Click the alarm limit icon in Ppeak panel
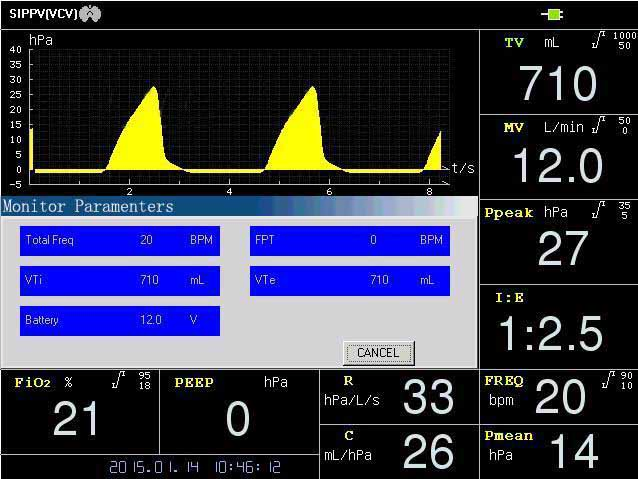The image size is (638, 479). click(x=598, y=210)
